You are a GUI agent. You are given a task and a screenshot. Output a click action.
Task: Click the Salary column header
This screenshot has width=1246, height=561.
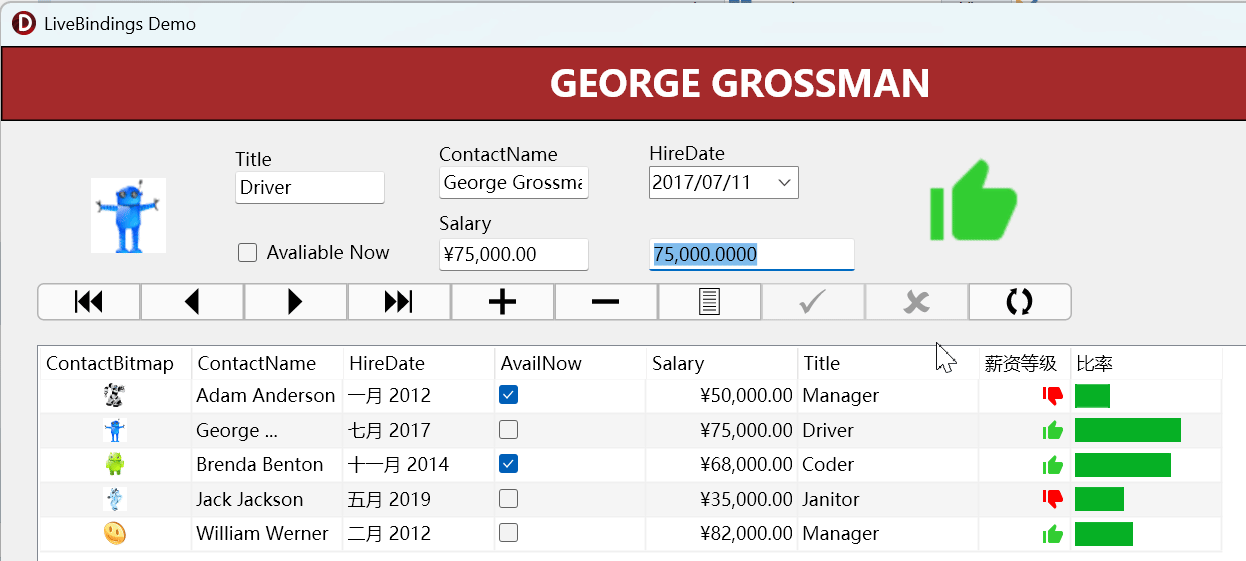720,364
